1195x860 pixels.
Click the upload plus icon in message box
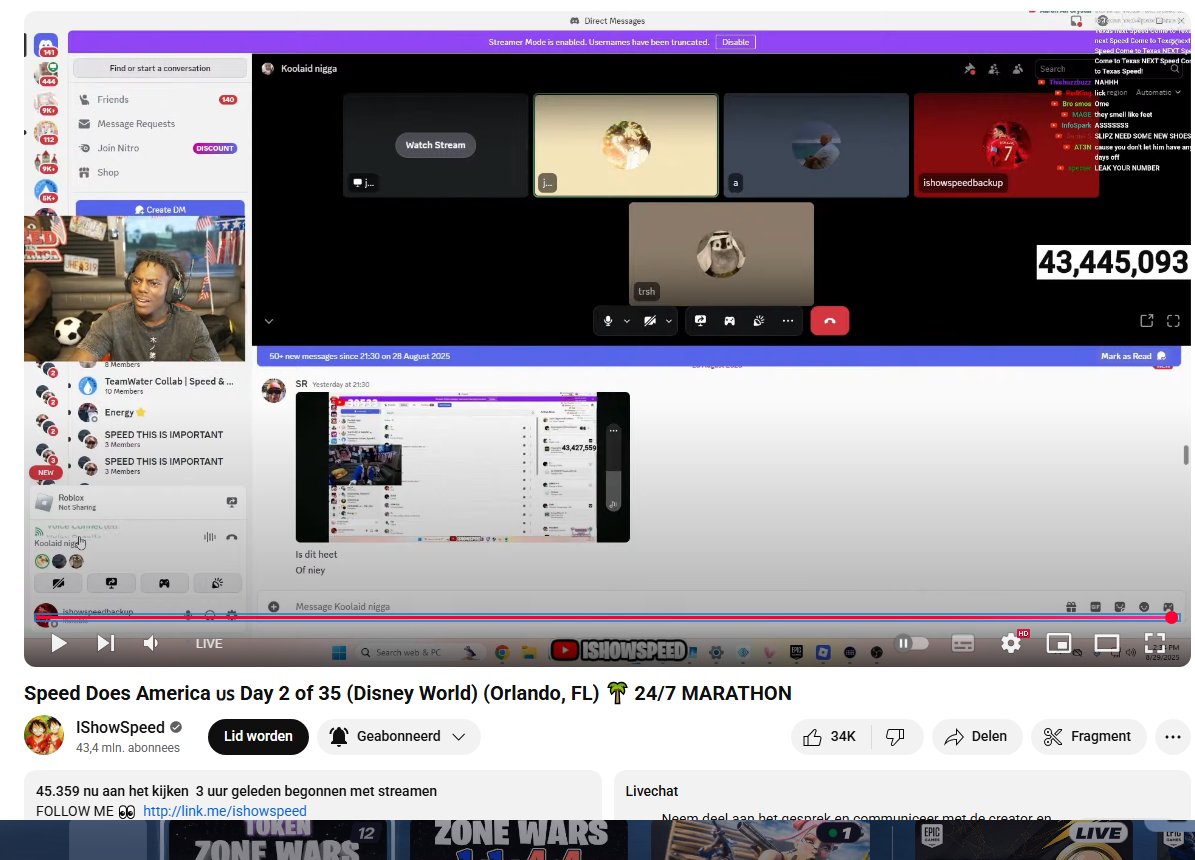(x=274, y=607)
